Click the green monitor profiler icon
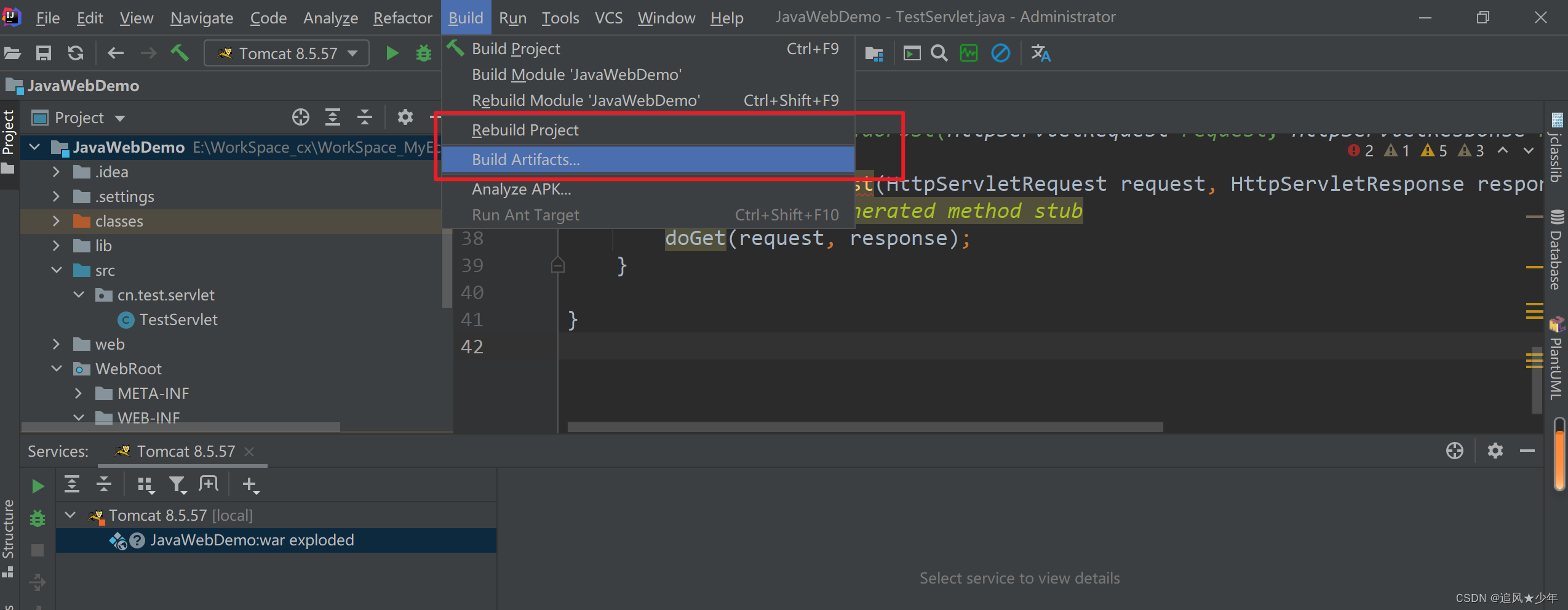The image size is (1568, 610). coord(969,54)
